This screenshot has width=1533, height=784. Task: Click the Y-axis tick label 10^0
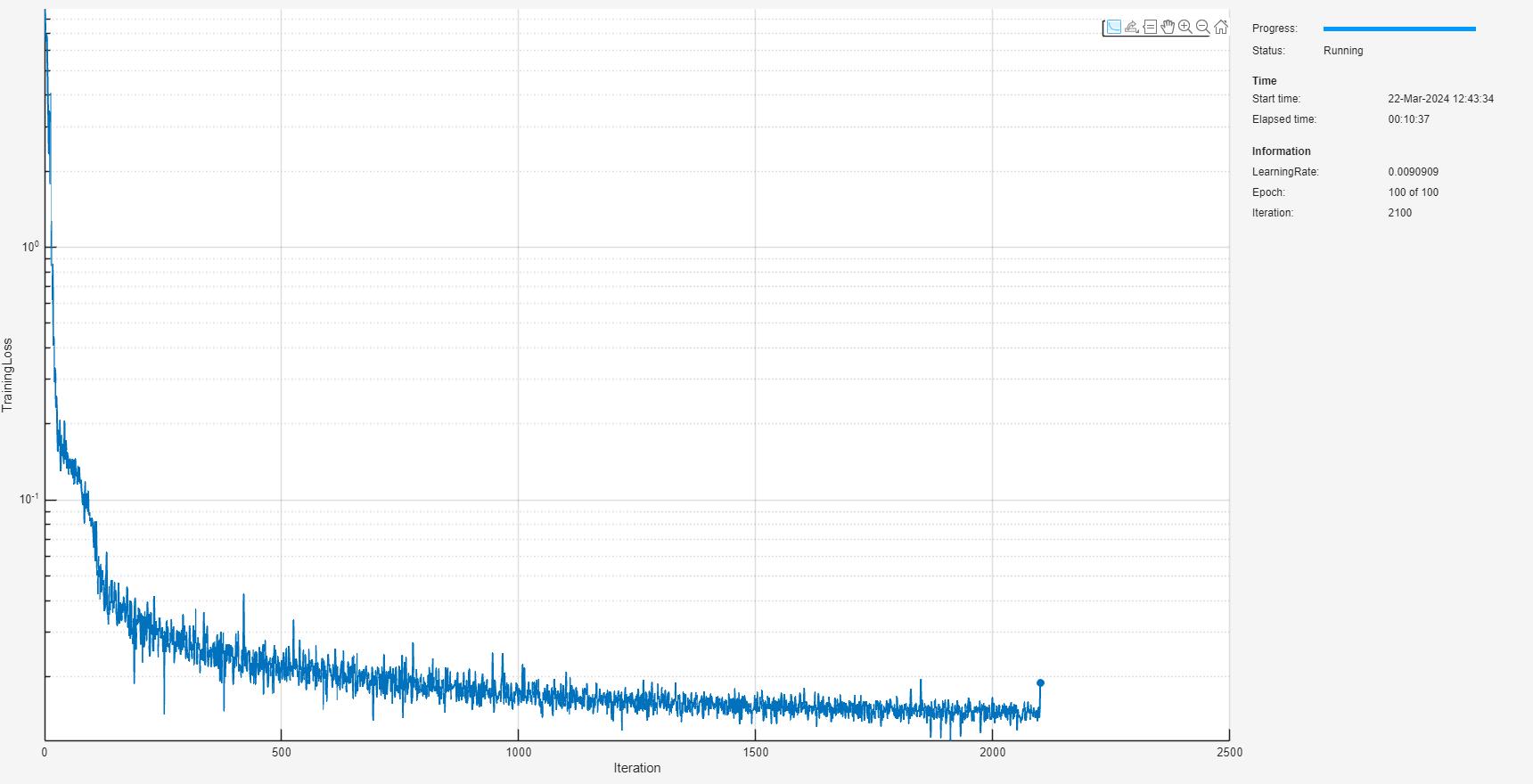[30, 246]
